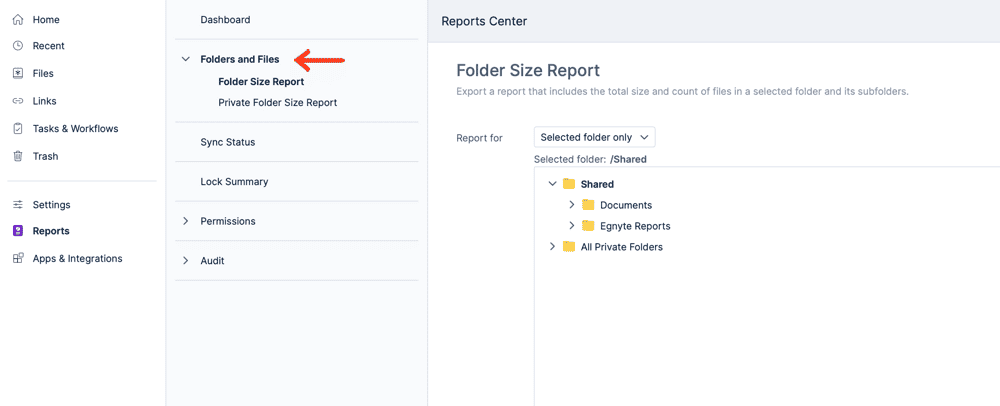Click the Home house icon
This screenshot has width=1000, height=406.
point(18,20)
